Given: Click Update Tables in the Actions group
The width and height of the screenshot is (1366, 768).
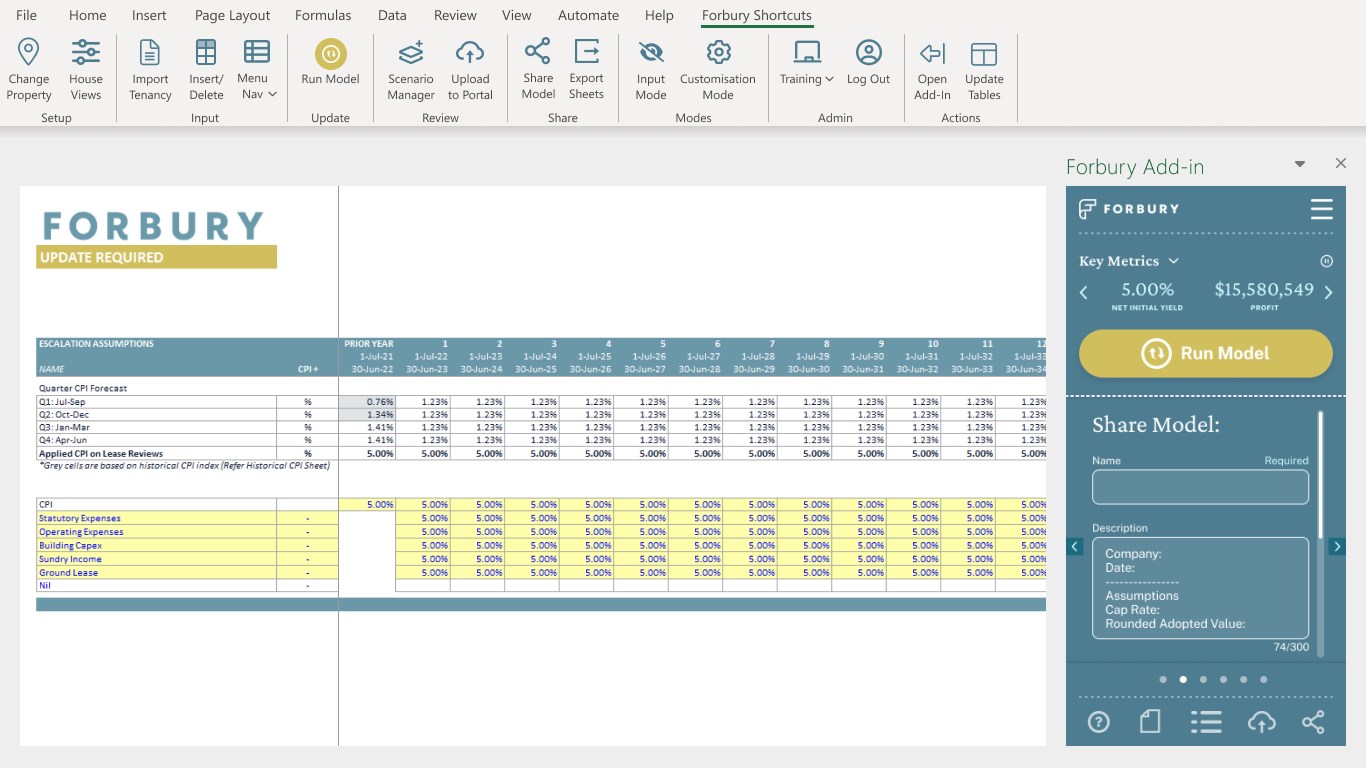Looking at the screenshot, I should (984, 69).
